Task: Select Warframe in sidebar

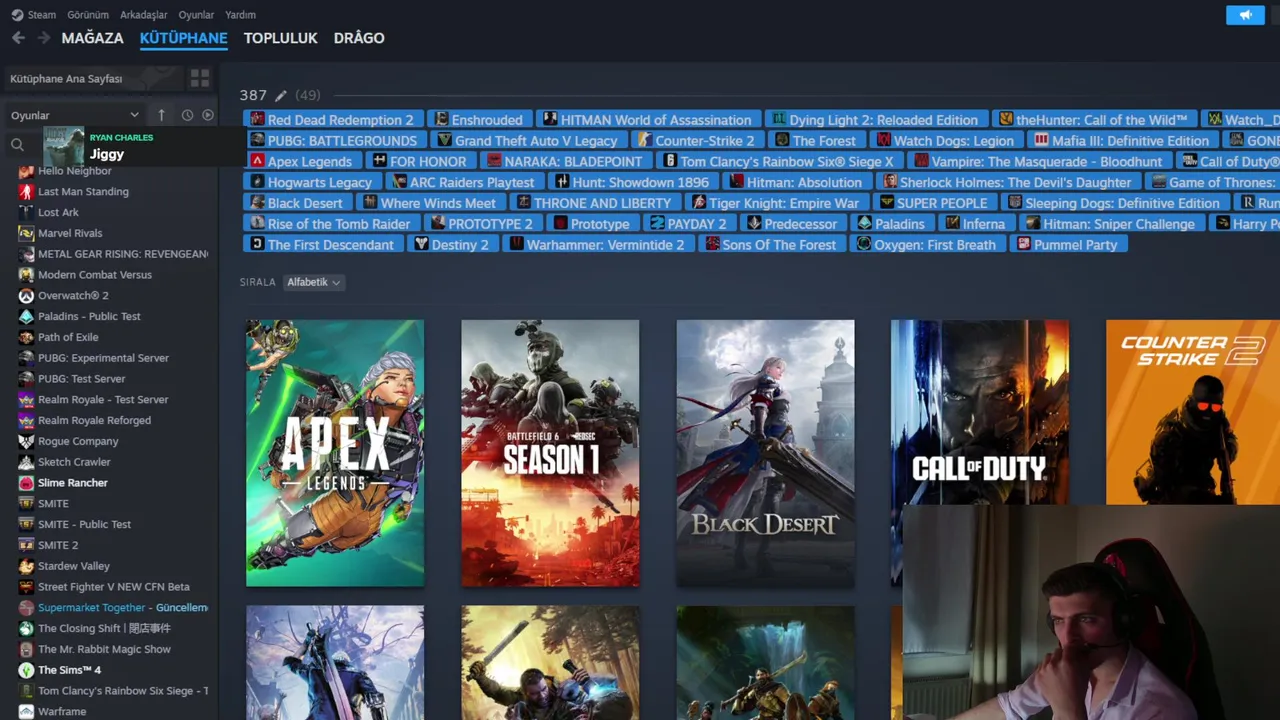Action: pyautogui.click(x=62, y=712)
